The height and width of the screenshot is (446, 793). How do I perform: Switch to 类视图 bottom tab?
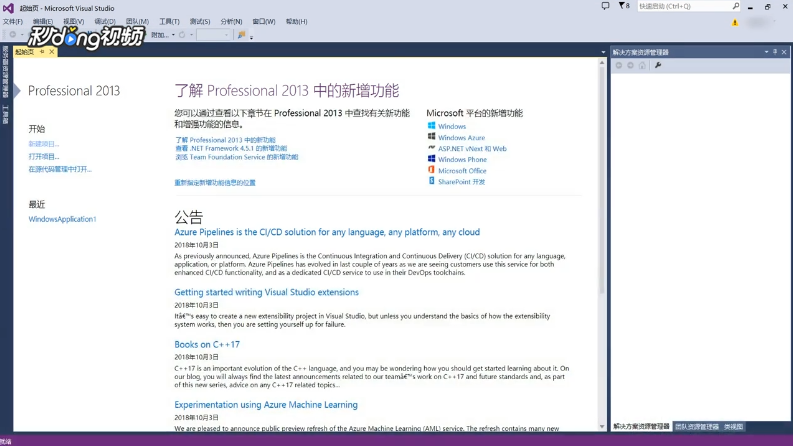coord(733,426)
